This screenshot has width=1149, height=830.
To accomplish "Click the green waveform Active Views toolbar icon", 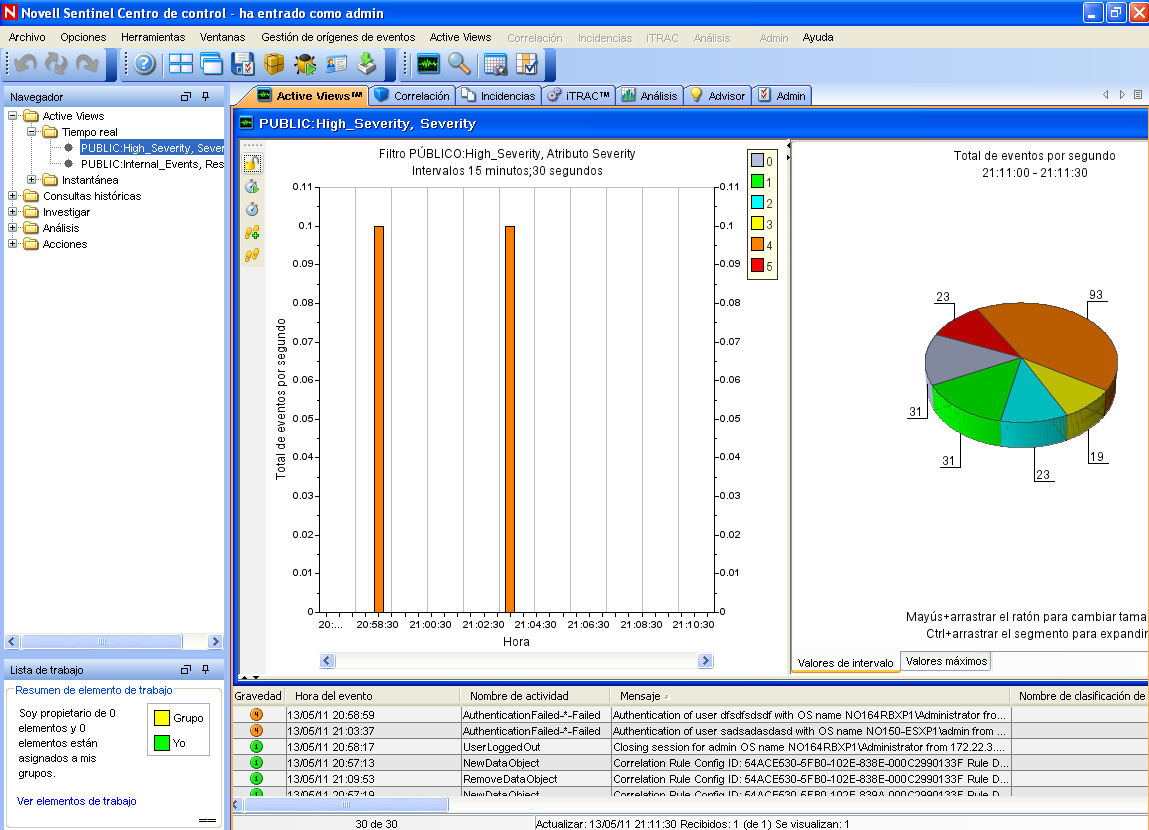I will [428, 64].
